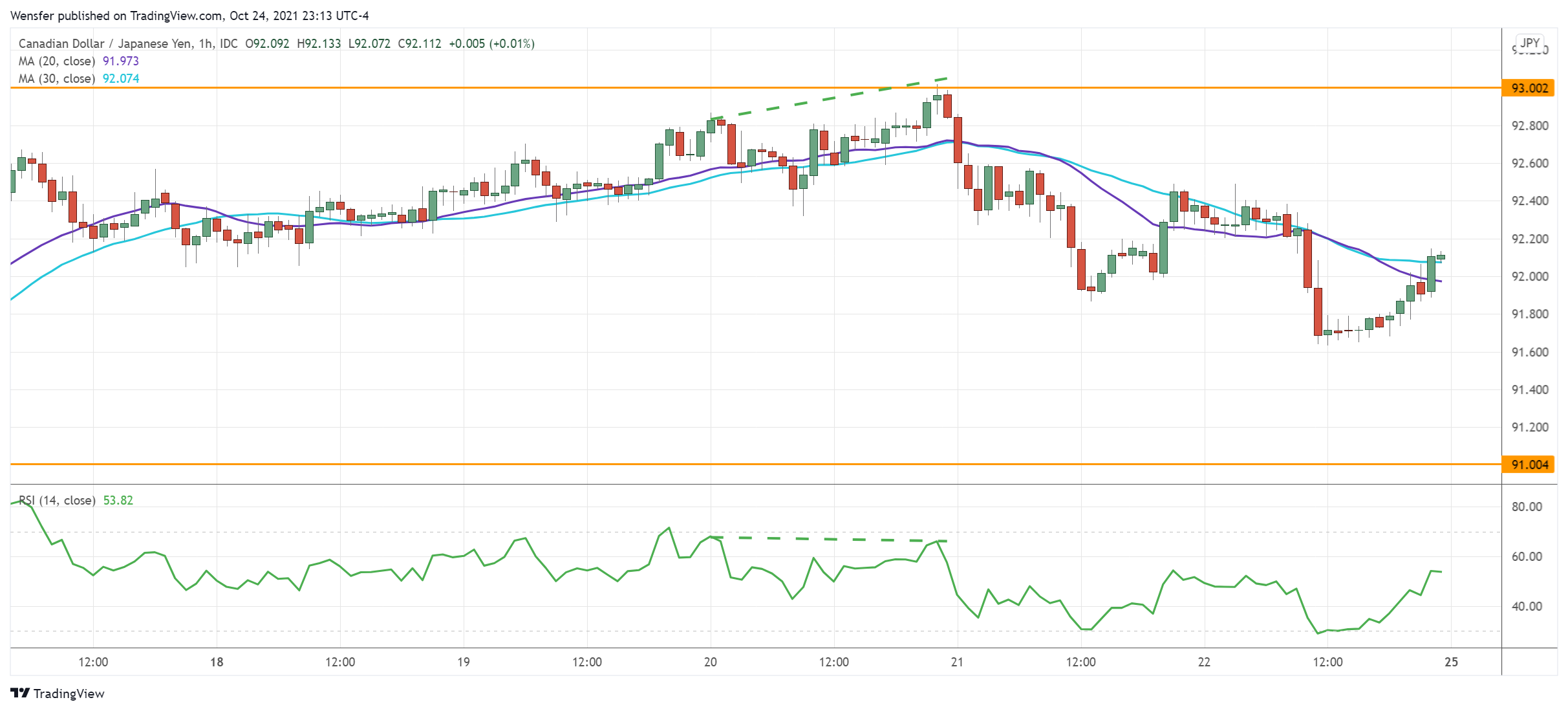Select the orange 91.004 price label
This screenshot has width=1568, height=711.
(x=1529, y=465)
